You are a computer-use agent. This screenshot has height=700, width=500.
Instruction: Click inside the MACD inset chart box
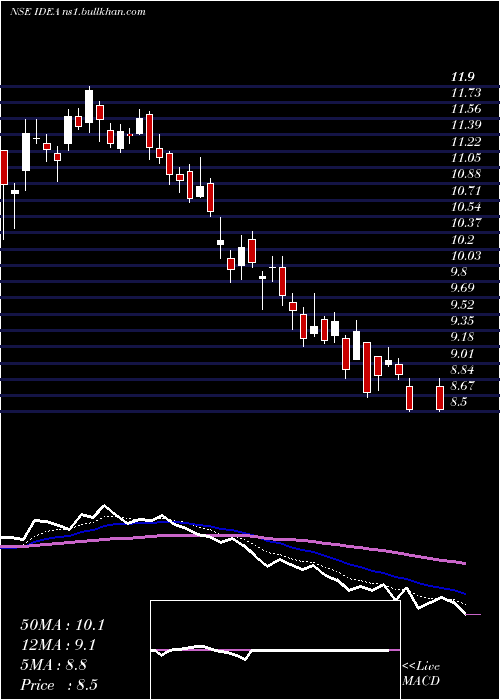275,650
